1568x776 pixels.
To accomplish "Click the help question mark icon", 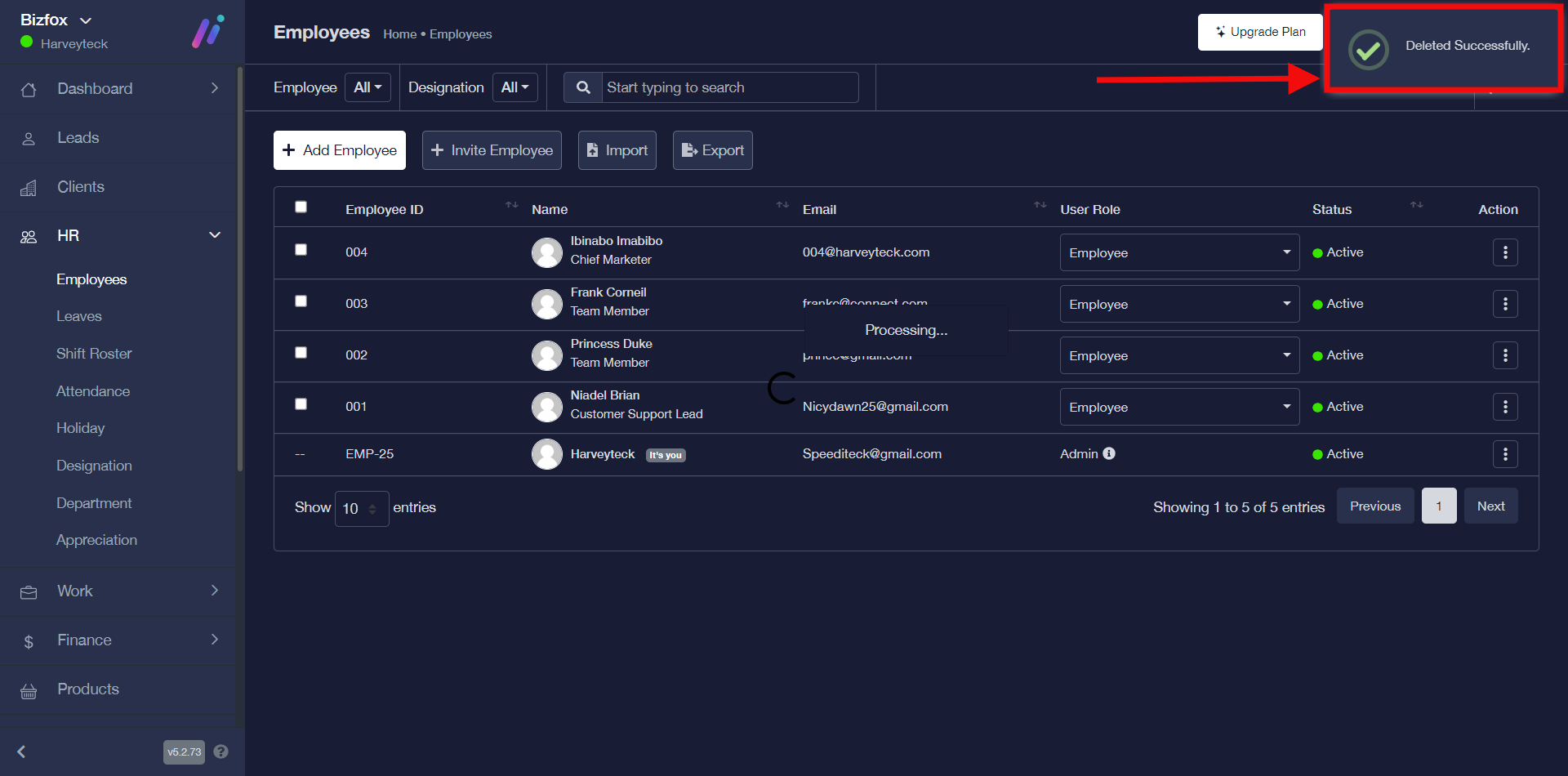I will point(220,751).
